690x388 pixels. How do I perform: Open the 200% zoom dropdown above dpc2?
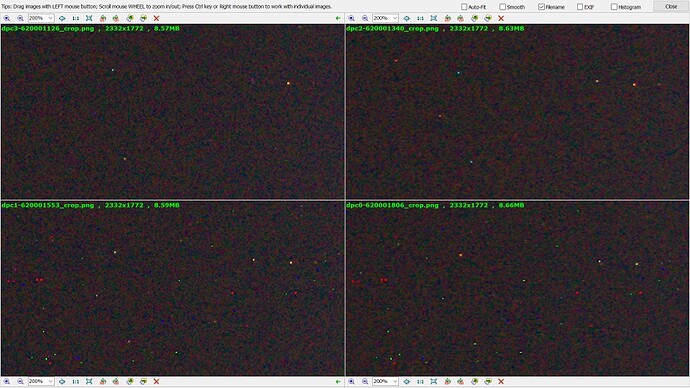tap(385, 18)
